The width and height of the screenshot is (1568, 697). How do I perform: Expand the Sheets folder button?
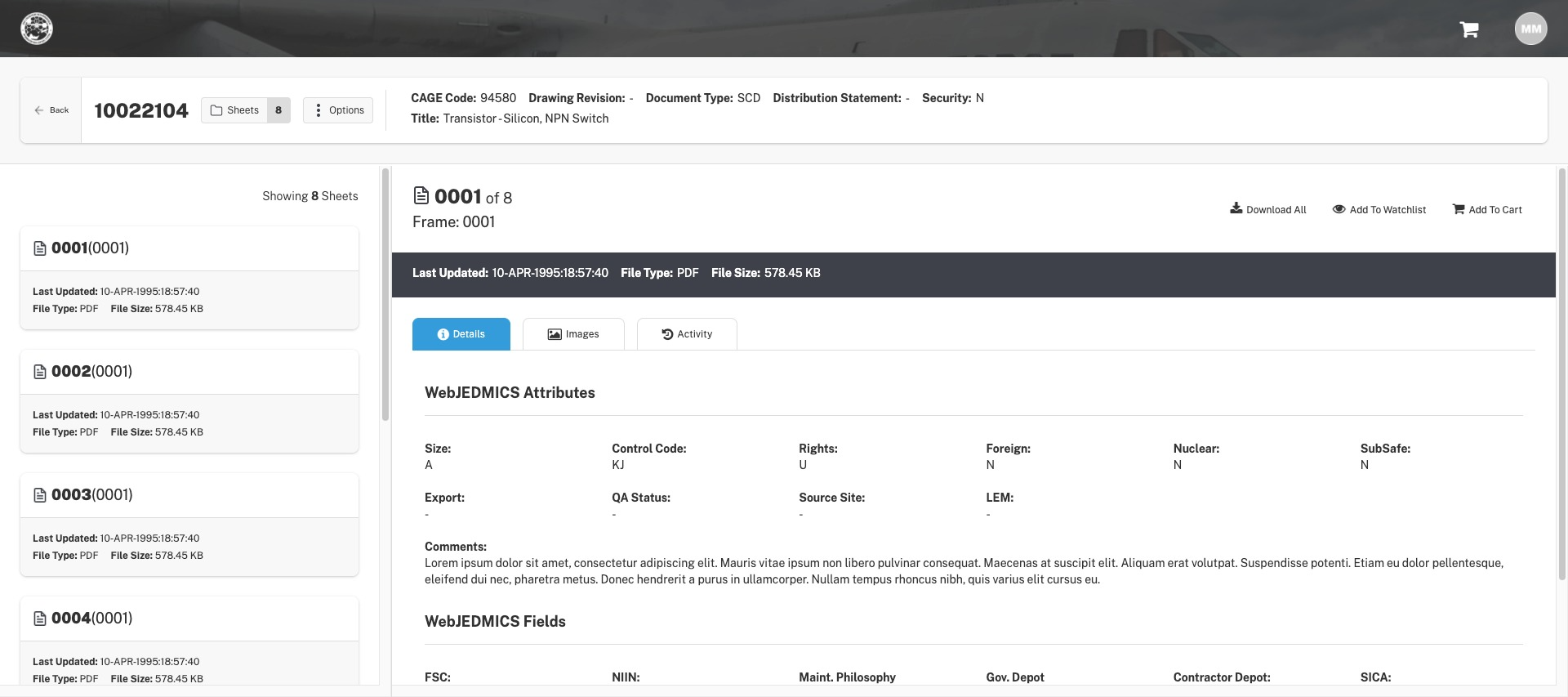coord(235,110)
